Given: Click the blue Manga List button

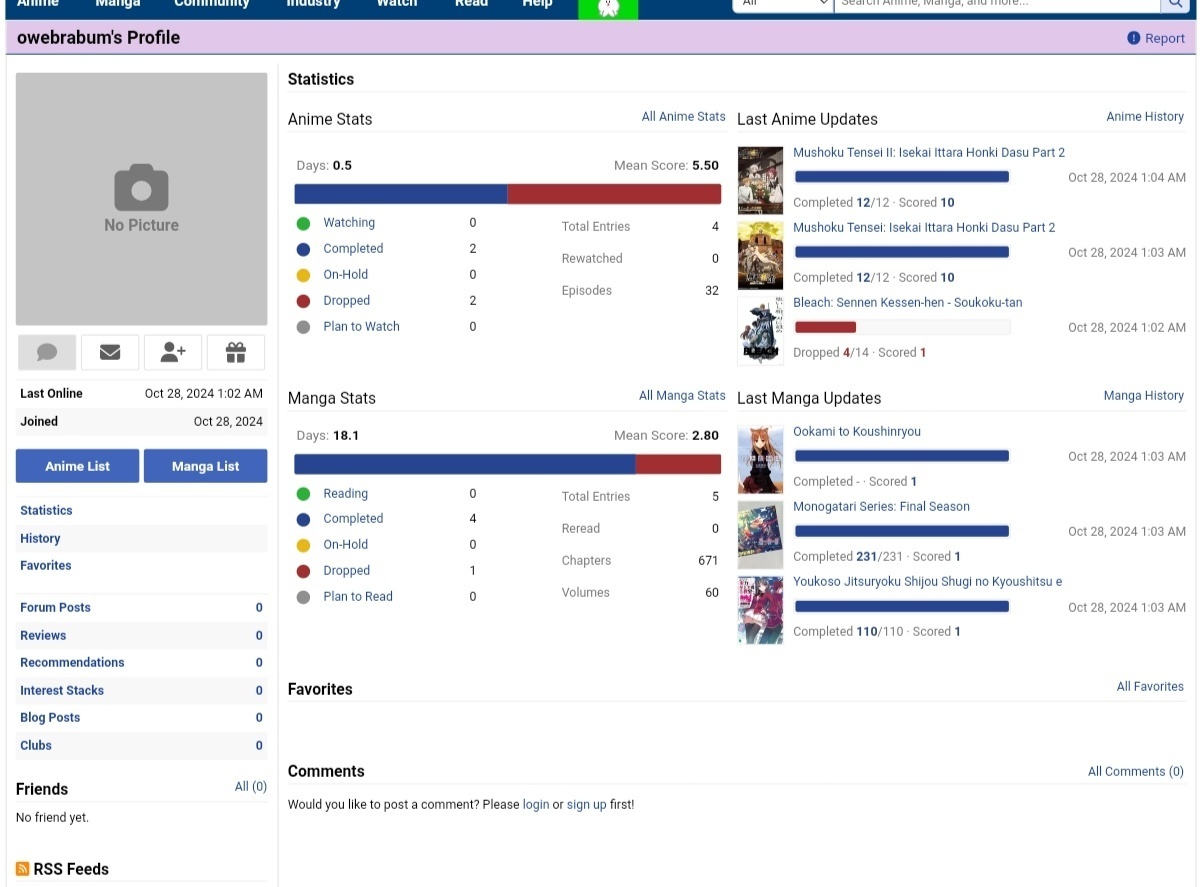Looking at the screenshot, I should tap(205, 466).
